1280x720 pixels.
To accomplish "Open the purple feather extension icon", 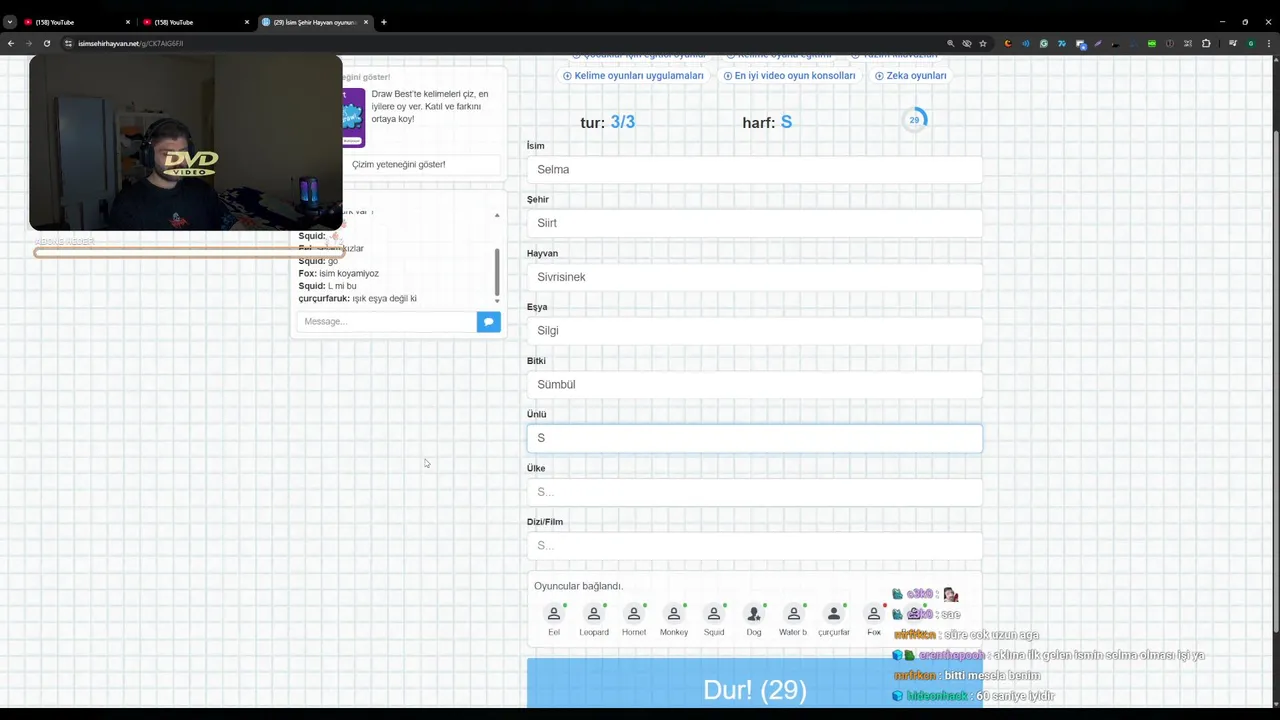I will pos(1098,43).
